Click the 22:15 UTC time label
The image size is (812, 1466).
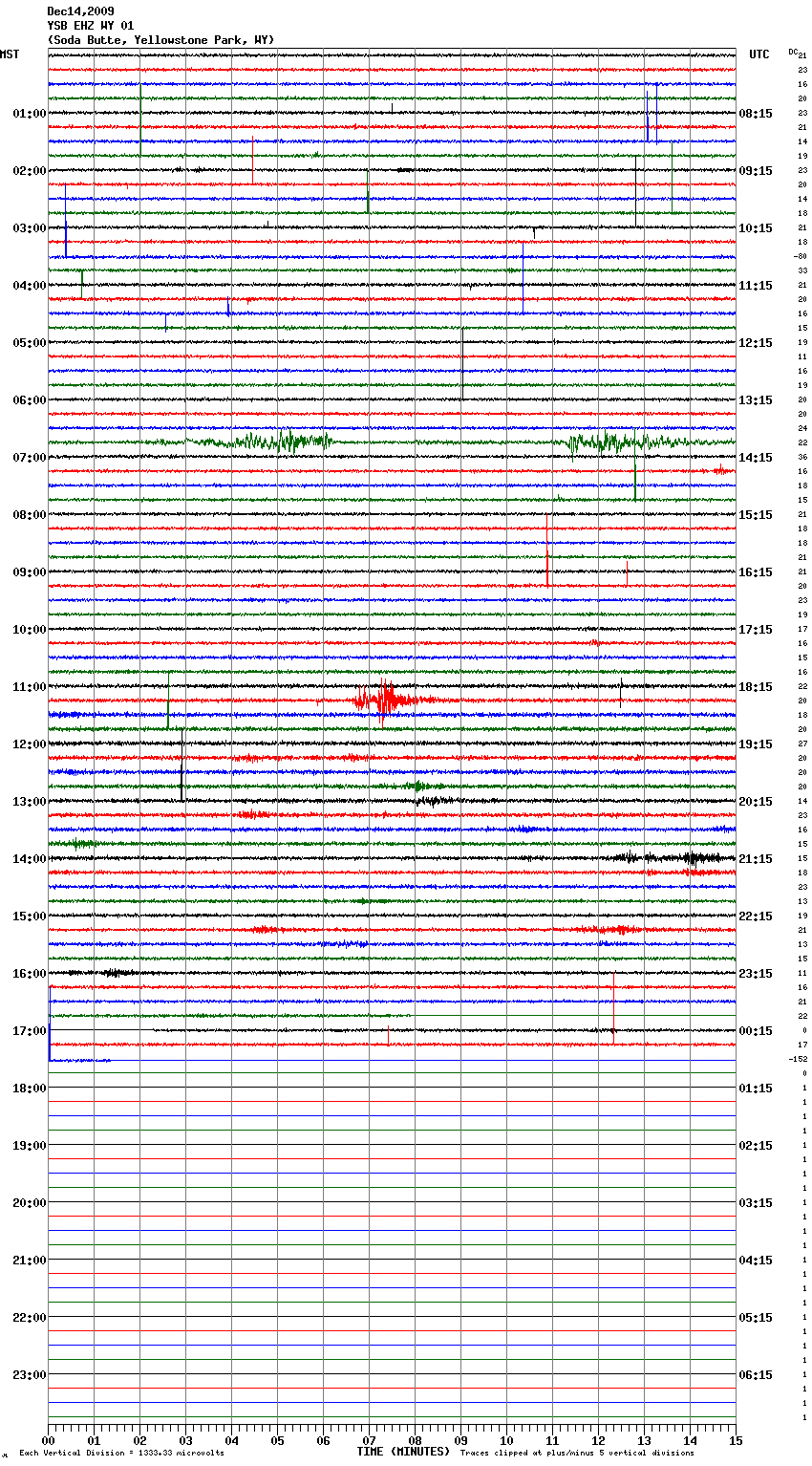pyautogui.click(x=756, y=916)
